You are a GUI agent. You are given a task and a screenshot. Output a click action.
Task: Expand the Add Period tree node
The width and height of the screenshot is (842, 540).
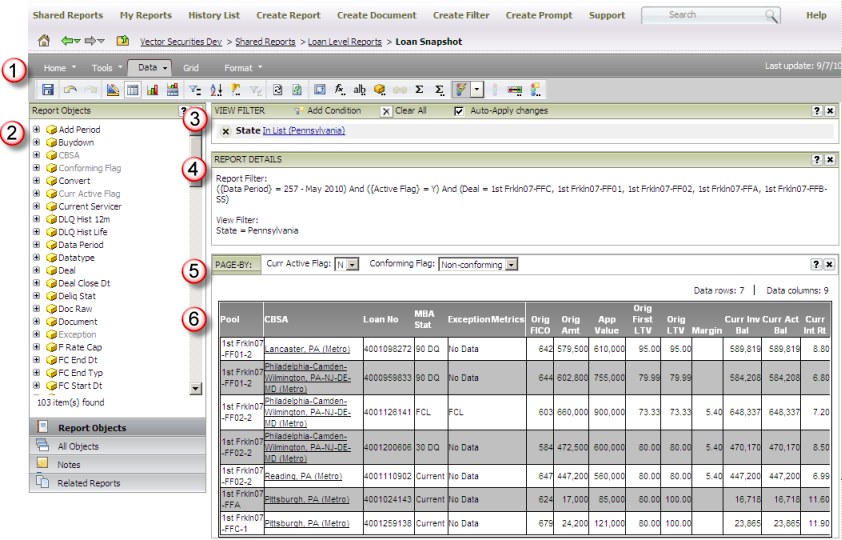click(x=37, y=130)
